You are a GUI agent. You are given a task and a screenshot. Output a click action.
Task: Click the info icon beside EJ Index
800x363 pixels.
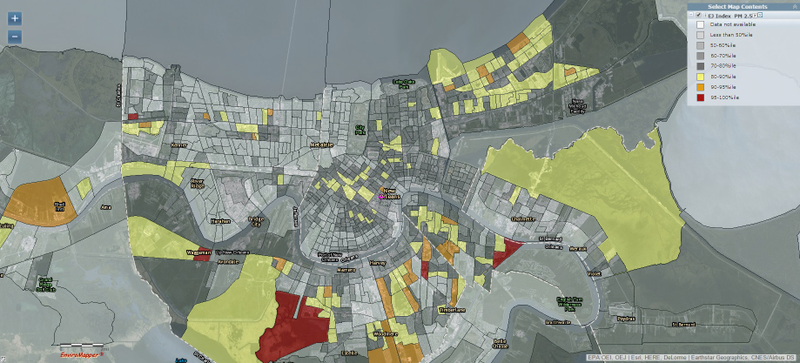[x=705, y=15]
